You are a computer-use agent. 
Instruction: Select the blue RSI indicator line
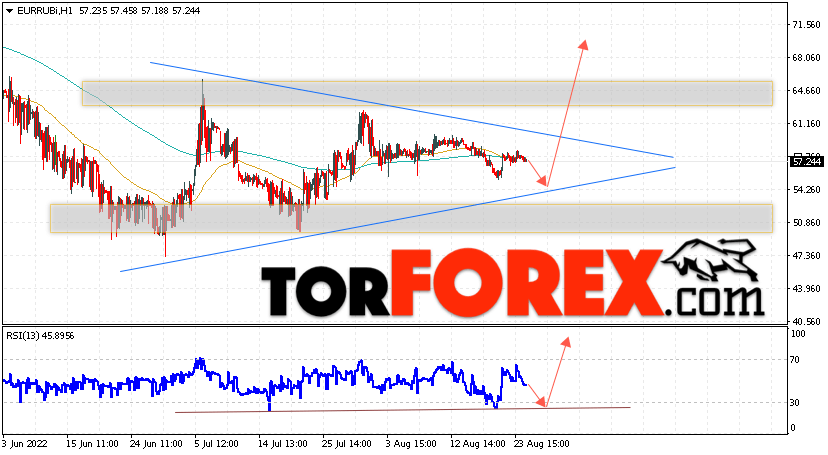point(264,384)
